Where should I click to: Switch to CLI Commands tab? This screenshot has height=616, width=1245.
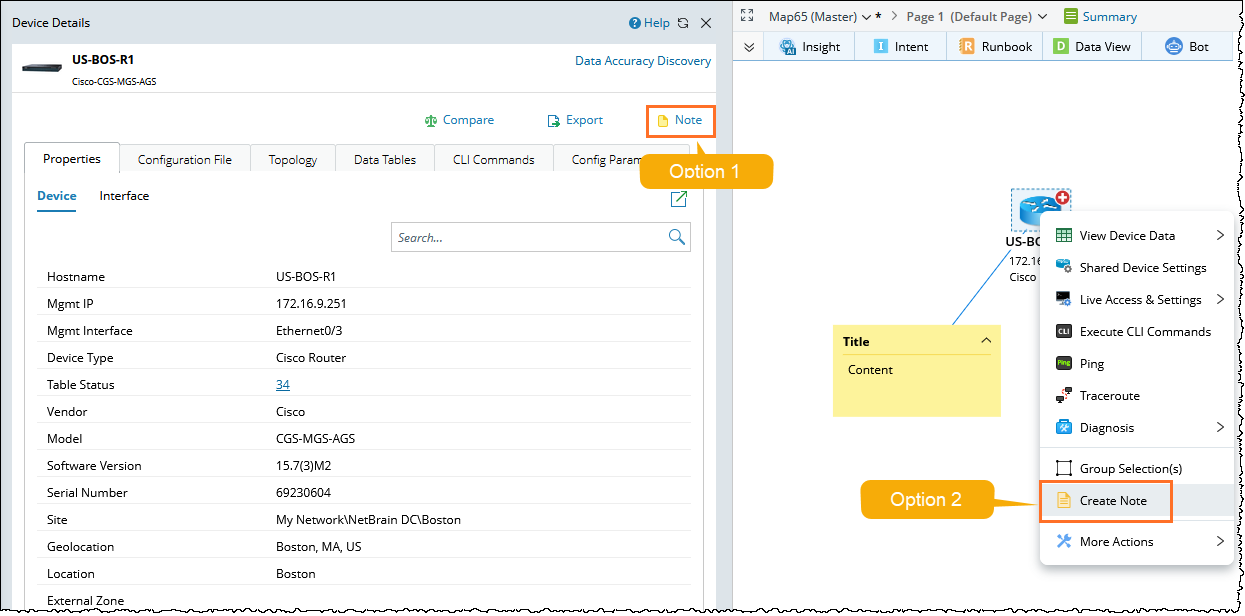coord(494,159)
